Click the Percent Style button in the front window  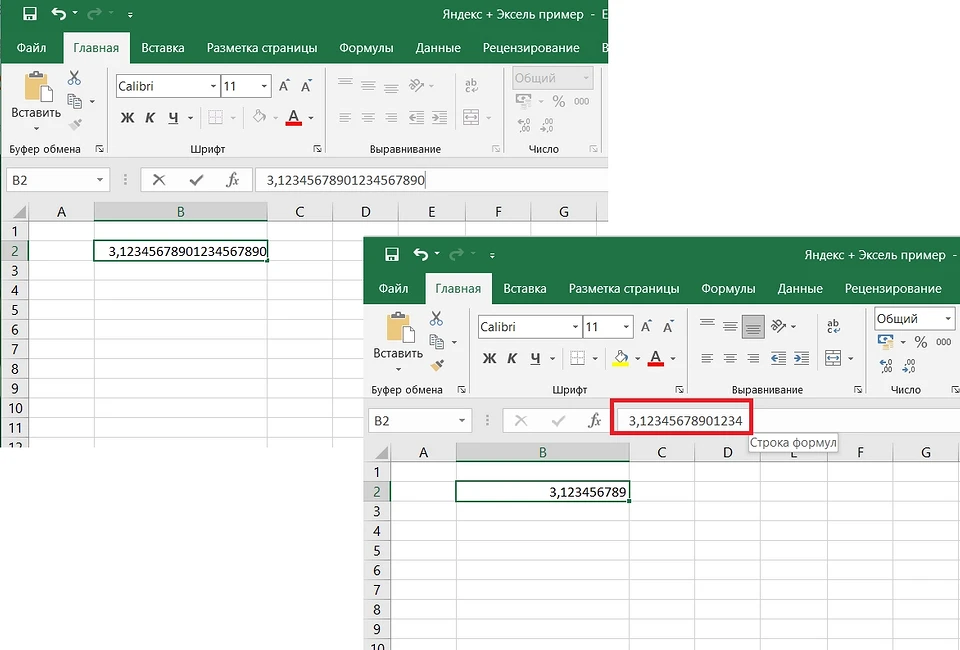click(920, 342)
